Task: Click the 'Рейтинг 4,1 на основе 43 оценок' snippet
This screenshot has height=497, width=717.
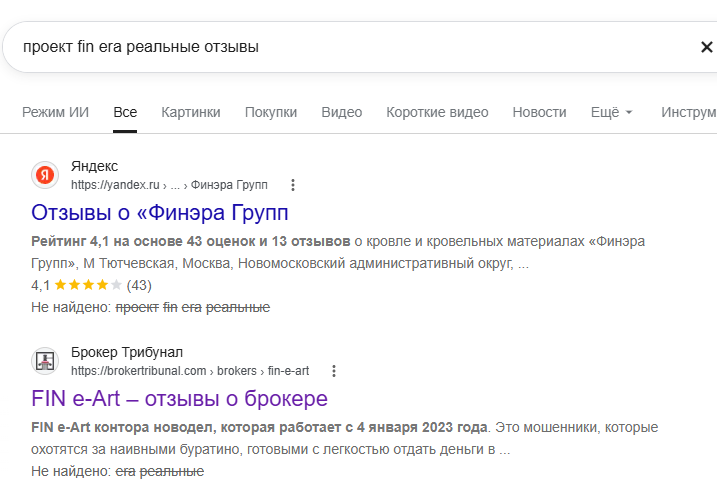Action: 191,241
